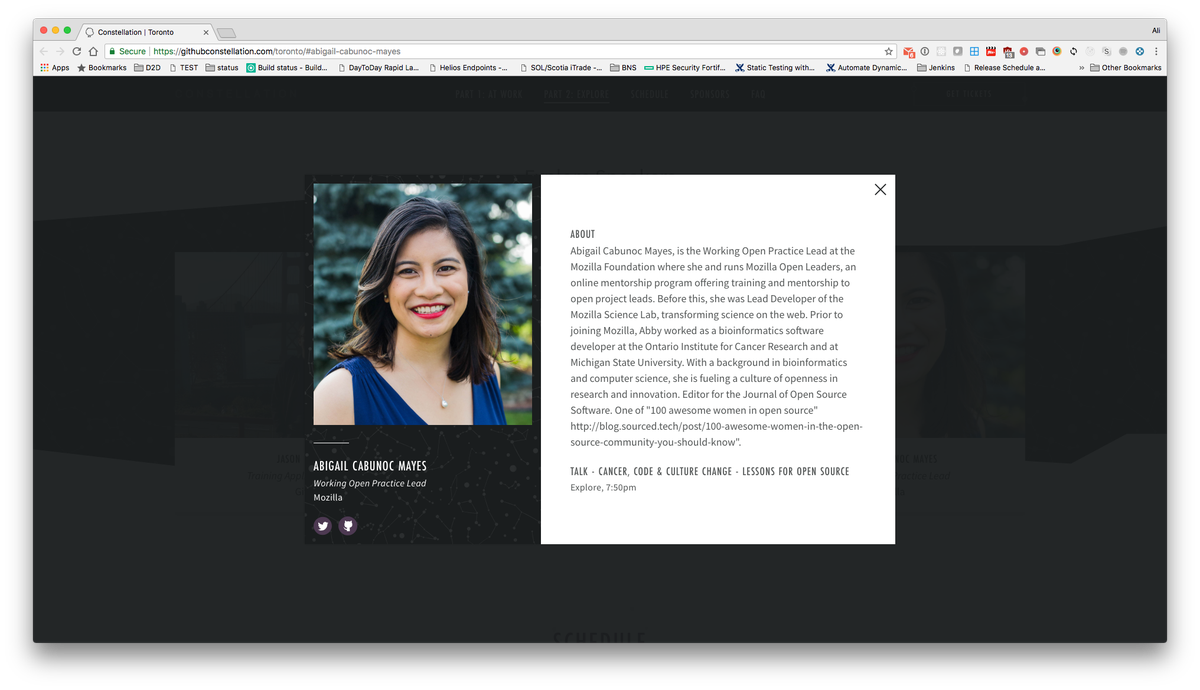Open the DayToDay Rapid La... bookmark
This screenshot has height=690, width=1200.
pos(379,68)
